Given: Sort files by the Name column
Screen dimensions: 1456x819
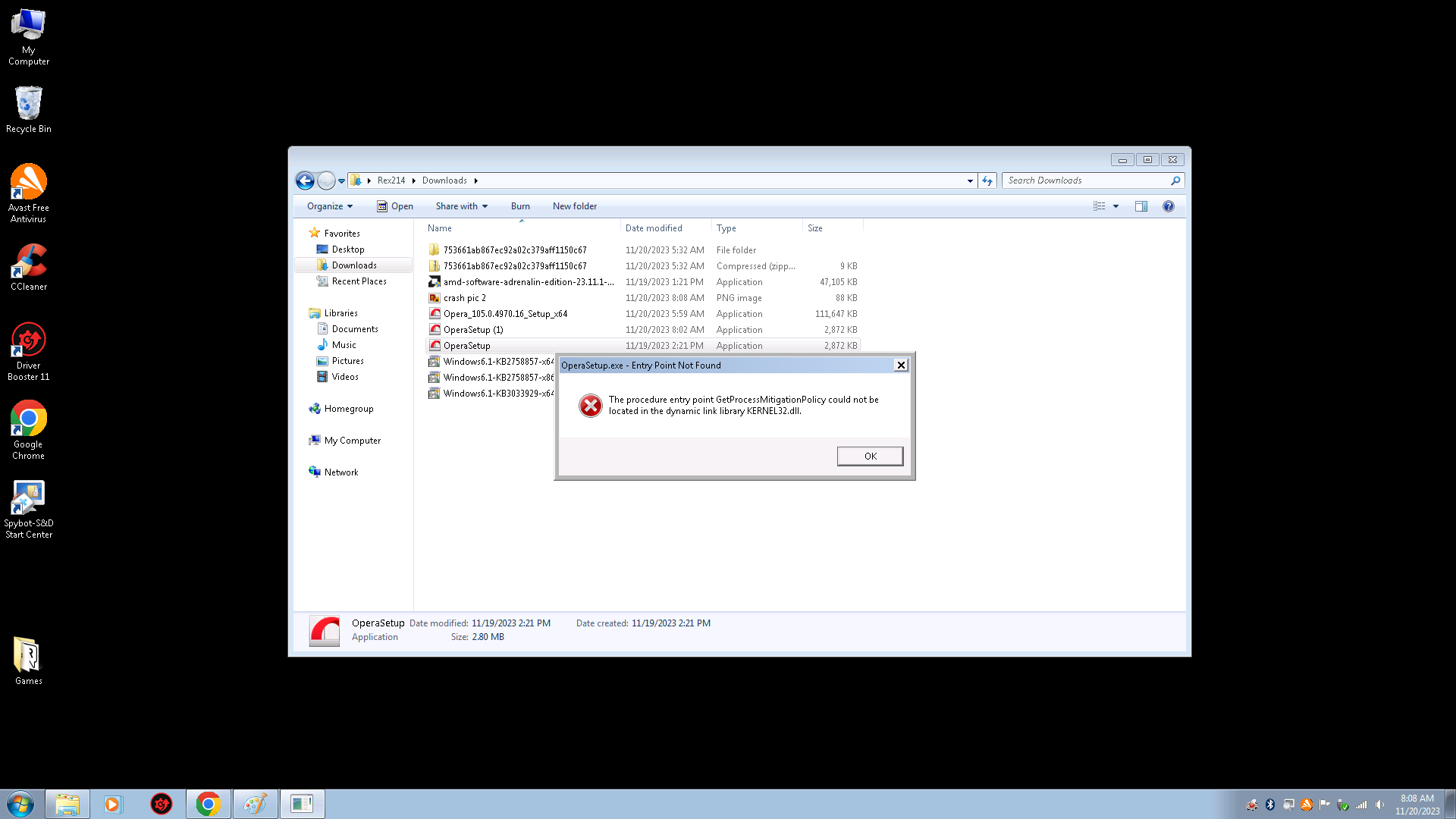Looking at the screenshot, I should [522, 228].
